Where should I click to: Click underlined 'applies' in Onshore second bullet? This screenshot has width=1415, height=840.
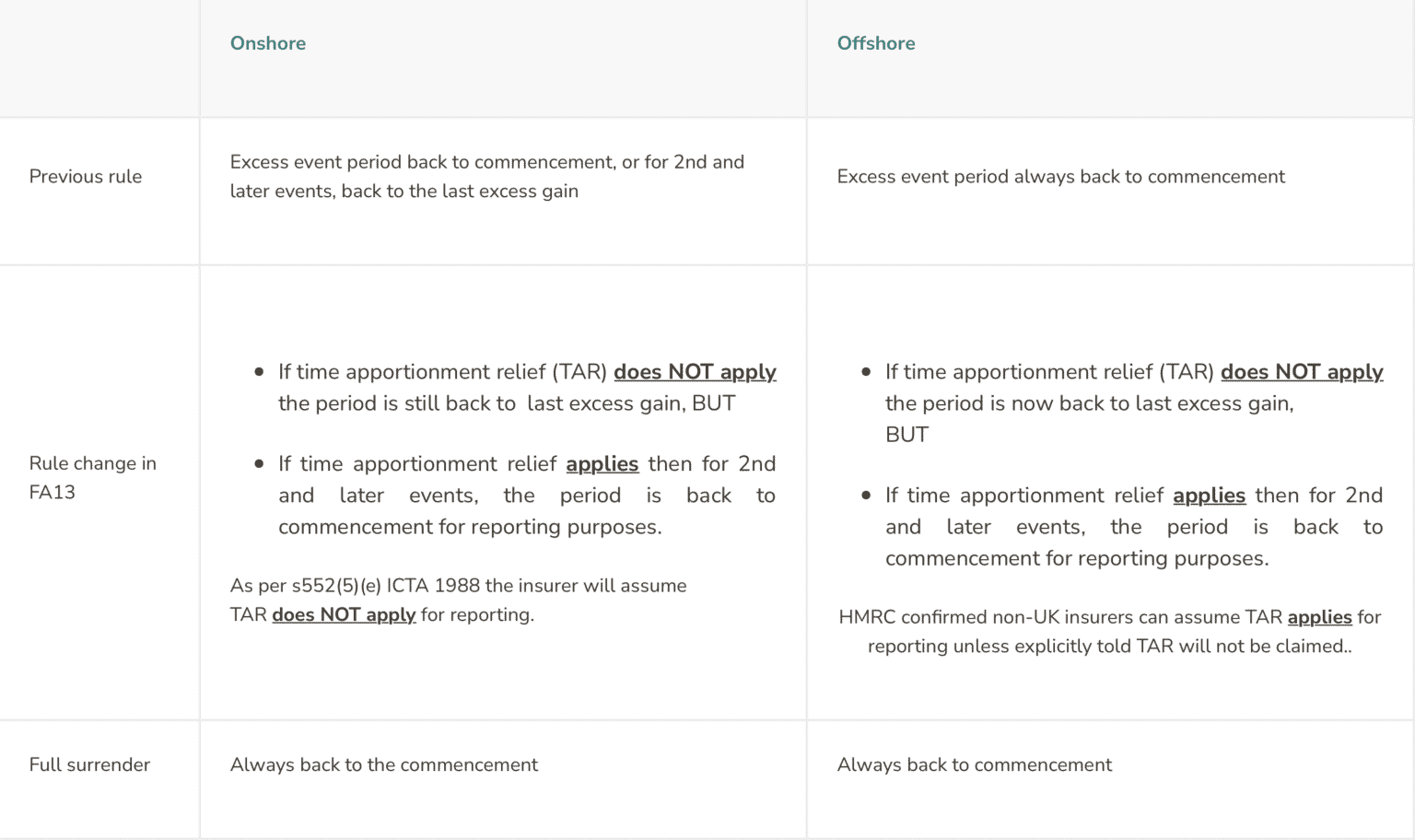[602, 464]
